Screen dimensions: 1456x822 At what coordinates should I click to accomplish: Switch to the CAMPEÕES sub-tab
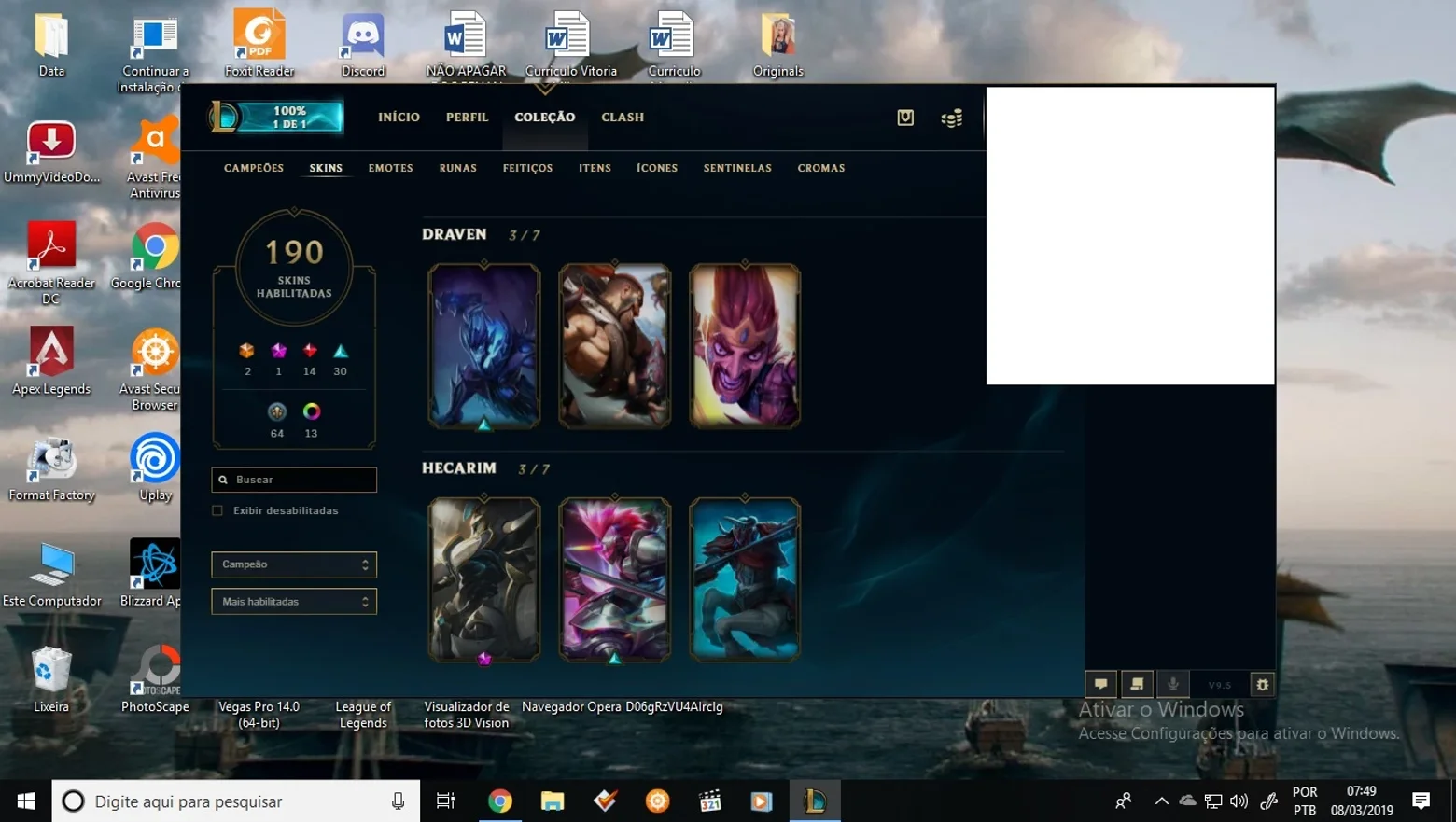pyautogui.click(x=254, y=168)
